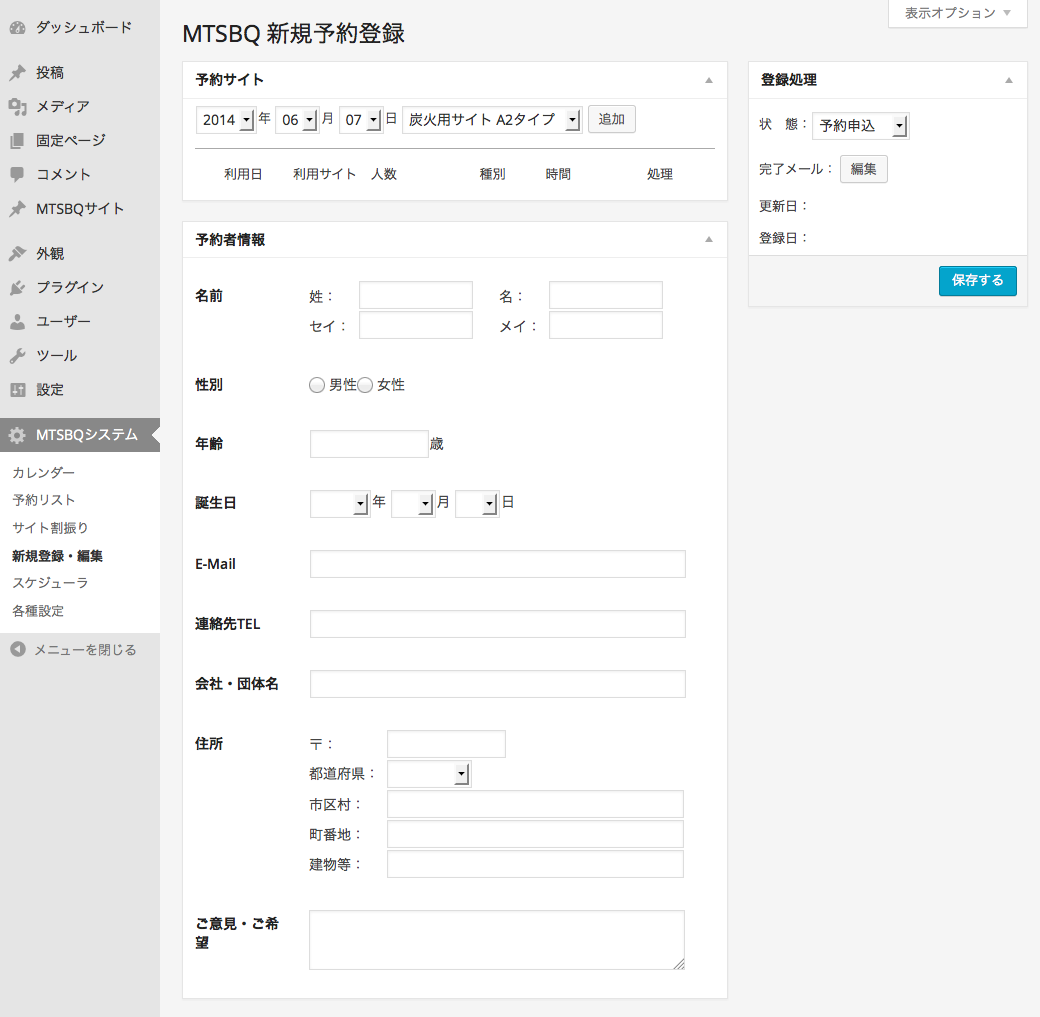The image size is (1040, 1017).
Task: Click the wrench icon beside ツール
Action: point(17,356)
